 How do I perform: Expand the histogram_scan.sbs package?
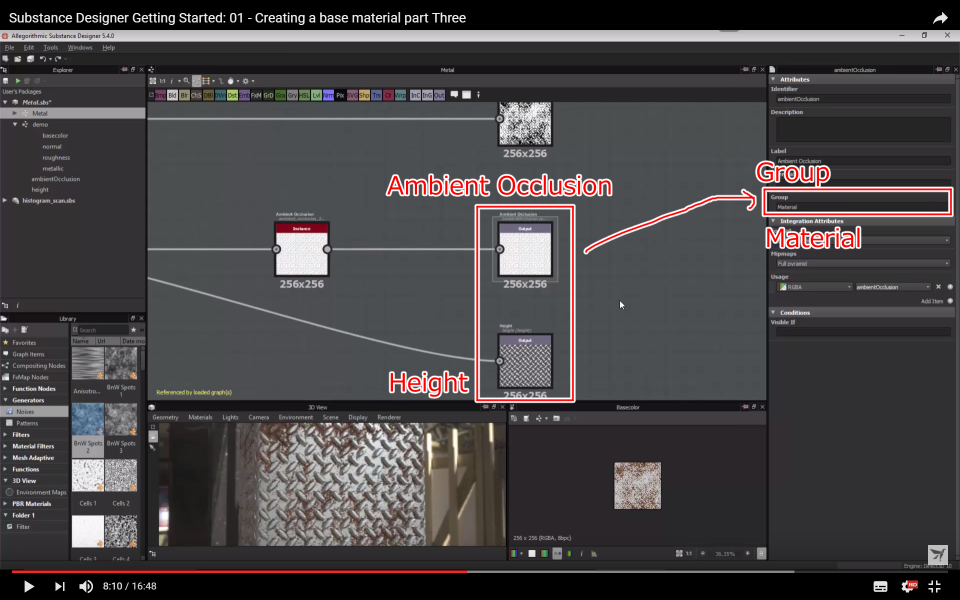pos(5,200)
